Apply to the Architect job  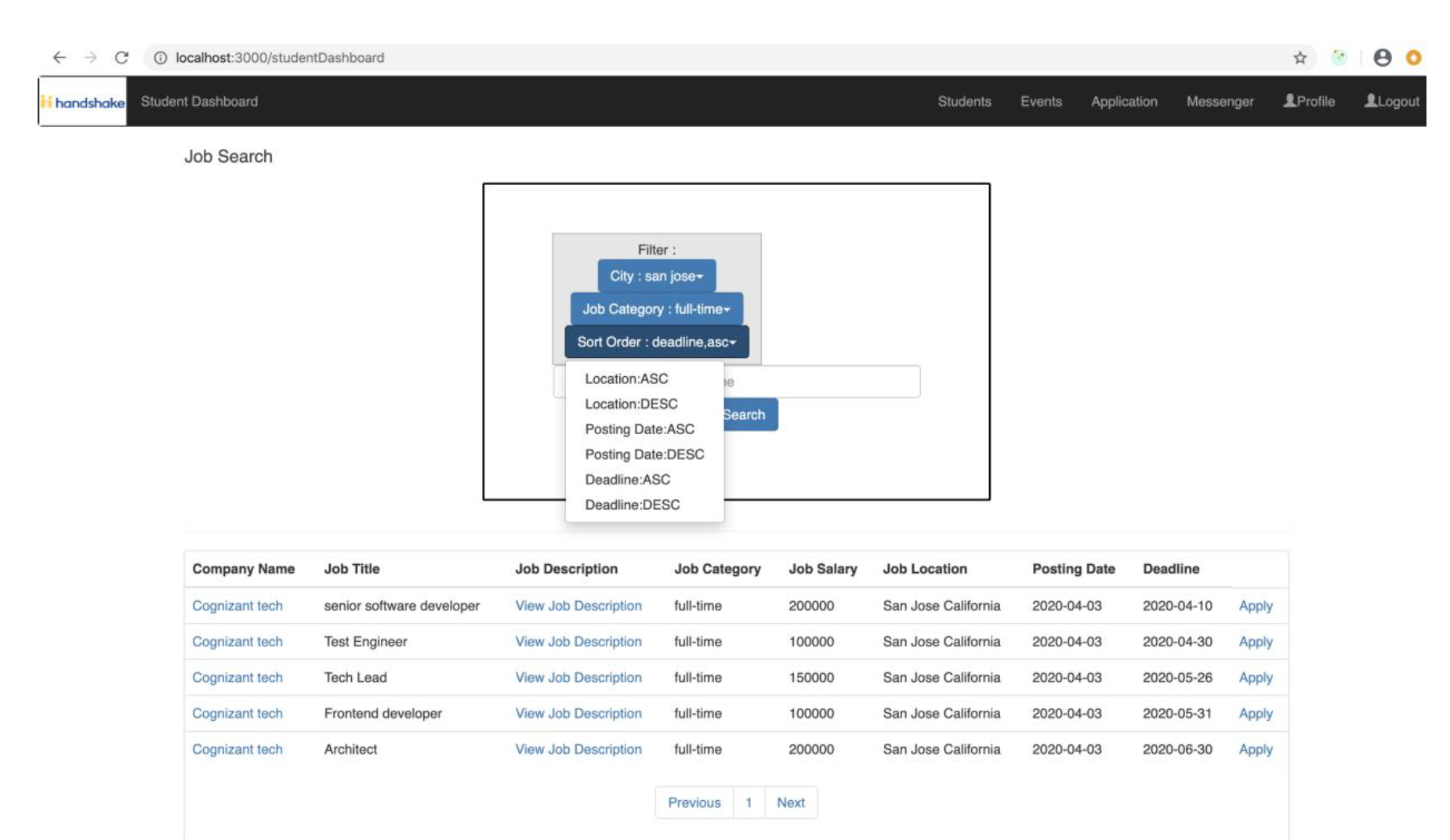1256,749
